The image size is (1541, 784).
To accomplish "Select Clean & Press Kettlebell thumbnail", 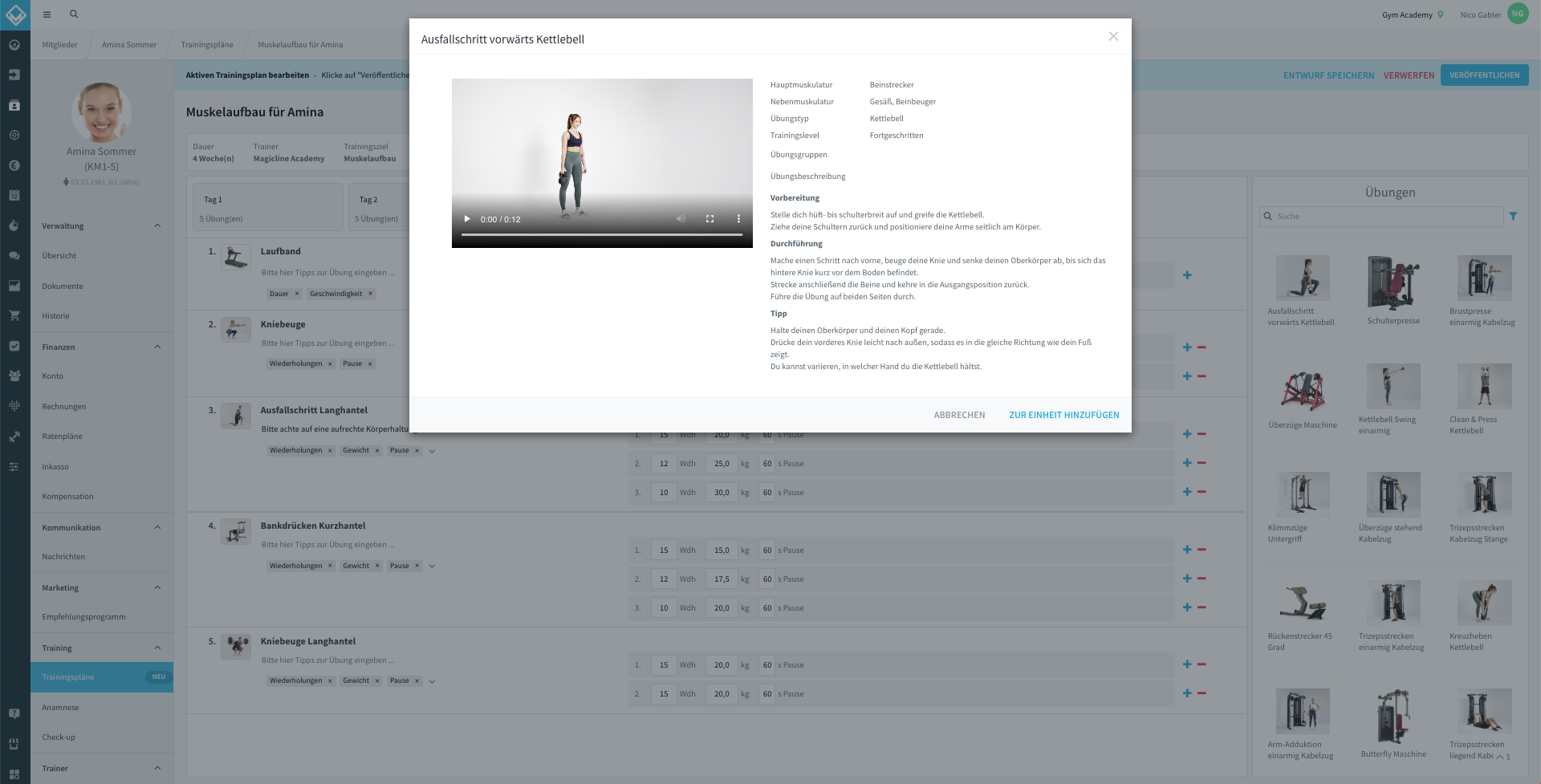I will coord(1484,386).
